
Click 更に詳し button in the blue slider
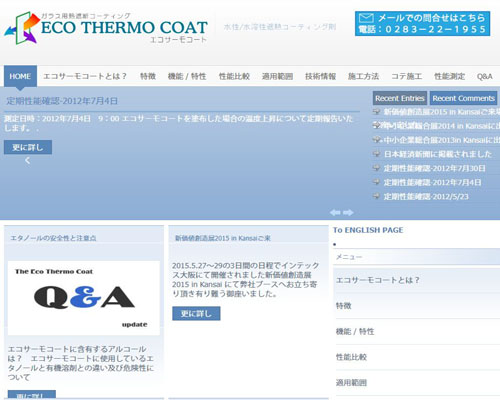click(x=28, y=147)
